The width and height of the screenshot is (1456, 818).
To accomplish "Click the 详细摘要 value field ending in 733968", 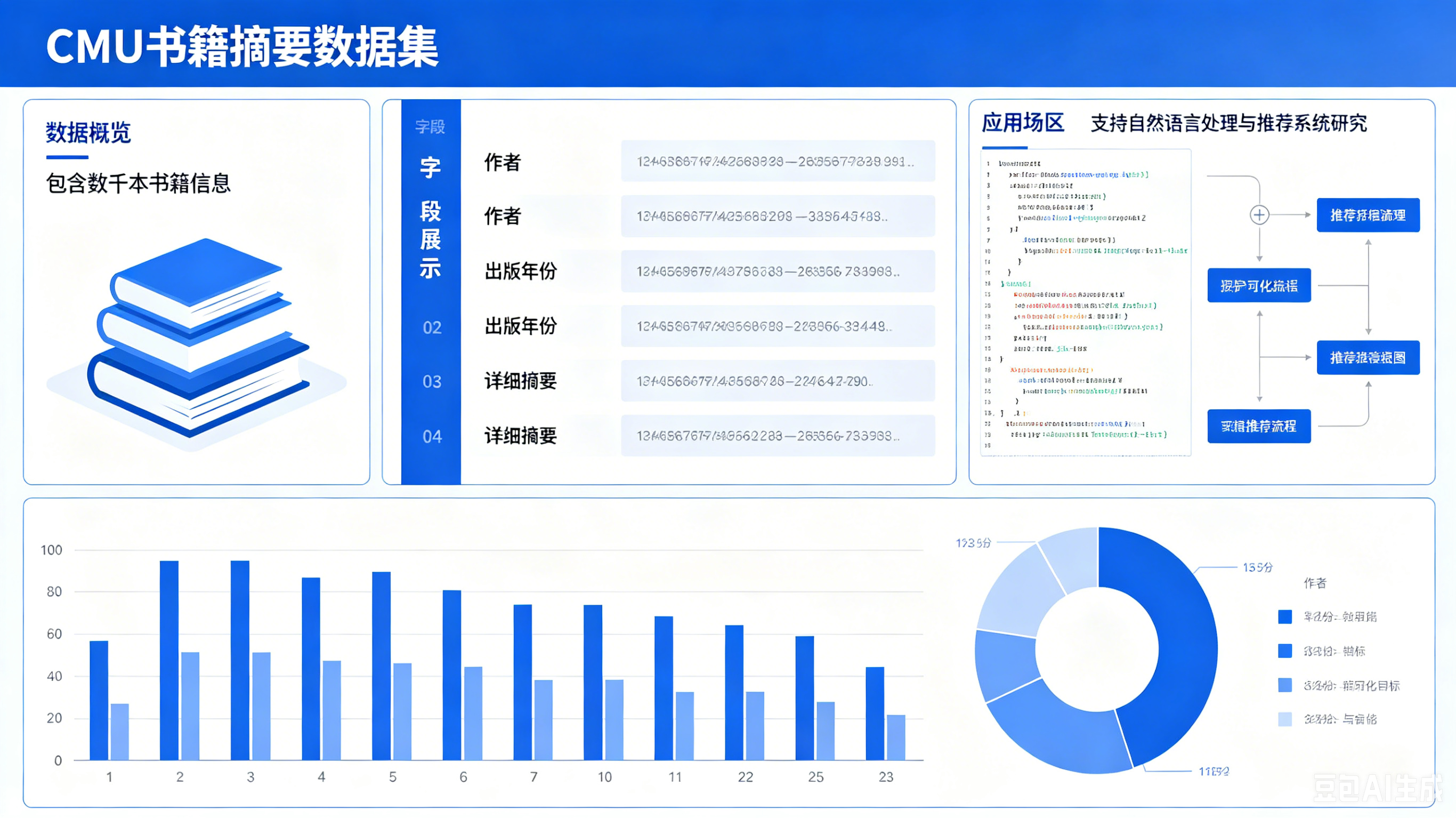I will 778,436.
